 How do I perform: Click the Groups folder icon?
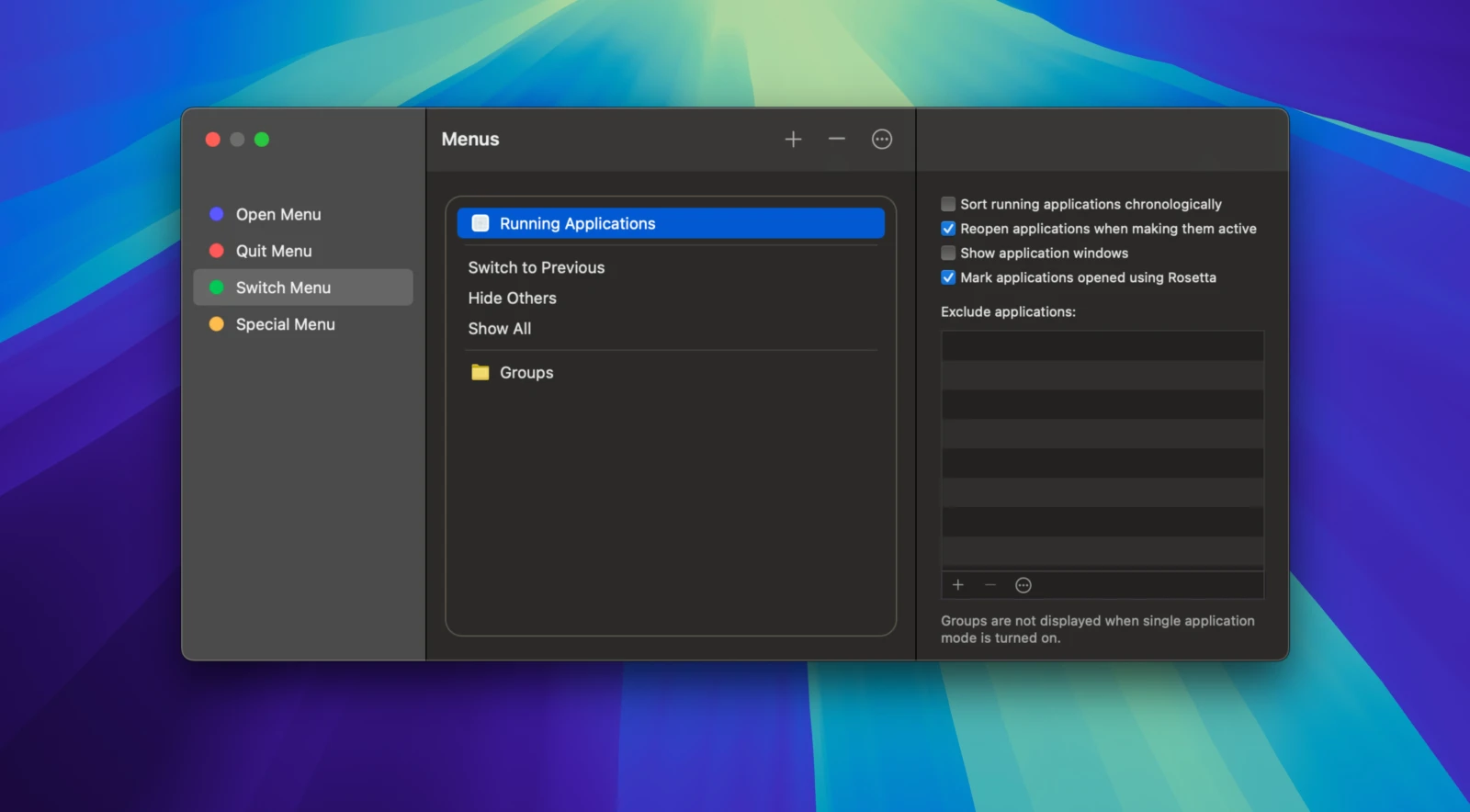[480, 372]
